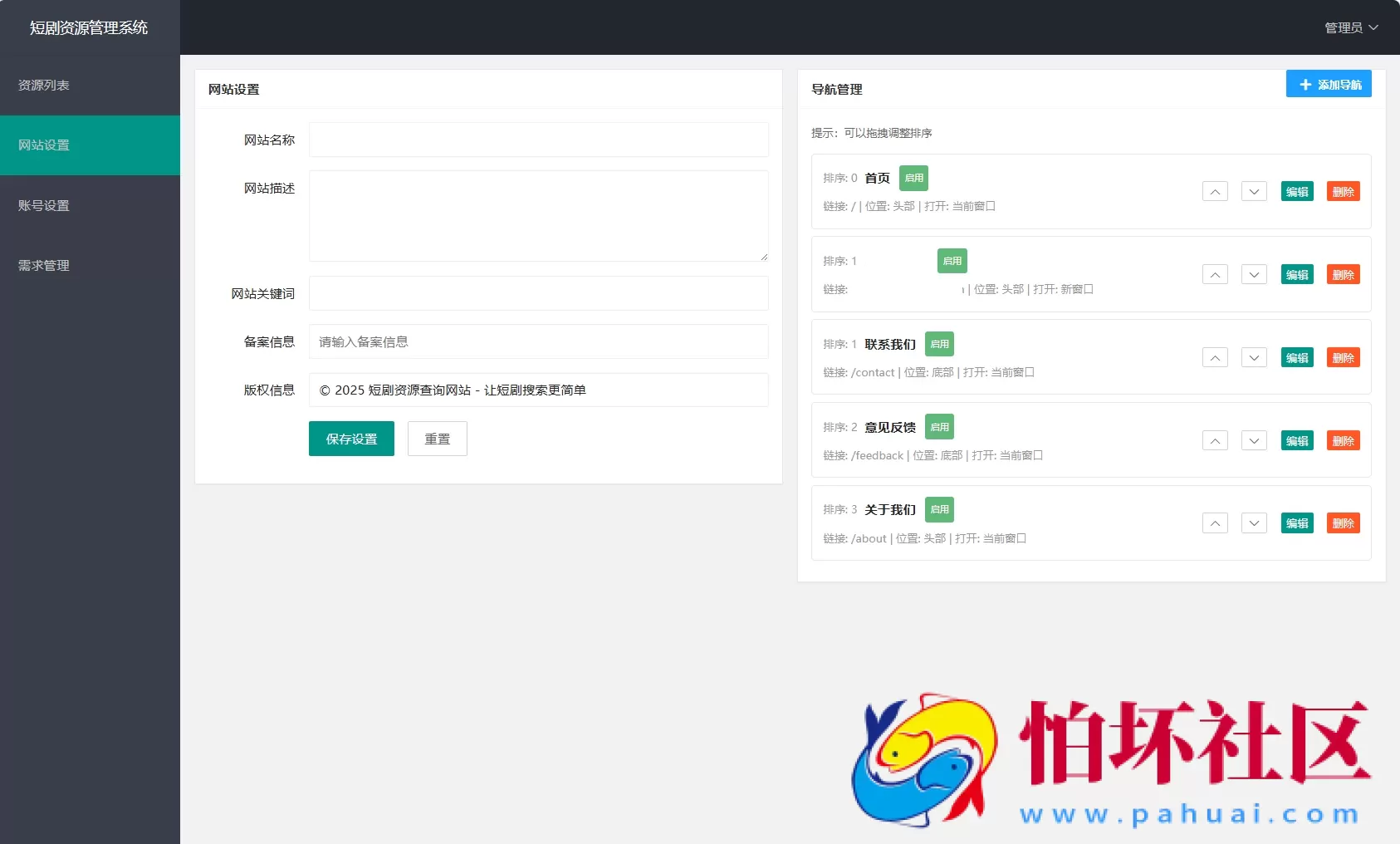
Task: Click the up-arrow icon for 关于我们
Action: click(1215, 523)
